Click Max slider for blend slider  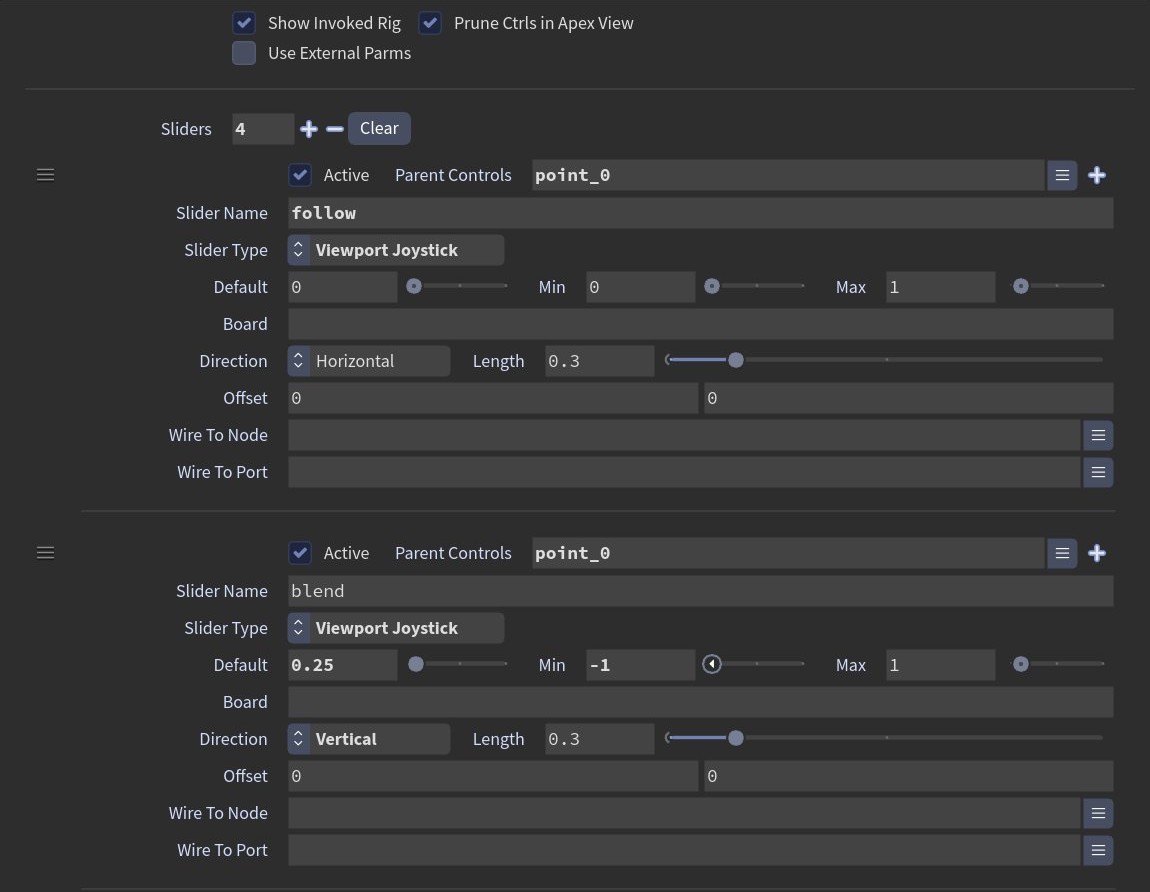coord(1059,664)
